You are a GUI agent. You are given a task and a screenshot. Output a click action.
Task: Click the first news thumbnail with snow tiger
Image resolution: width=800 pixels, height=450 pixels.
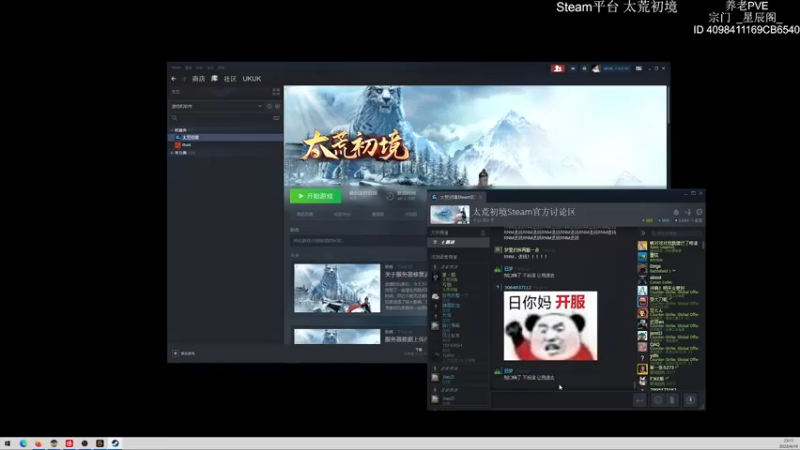click(337, 288)
